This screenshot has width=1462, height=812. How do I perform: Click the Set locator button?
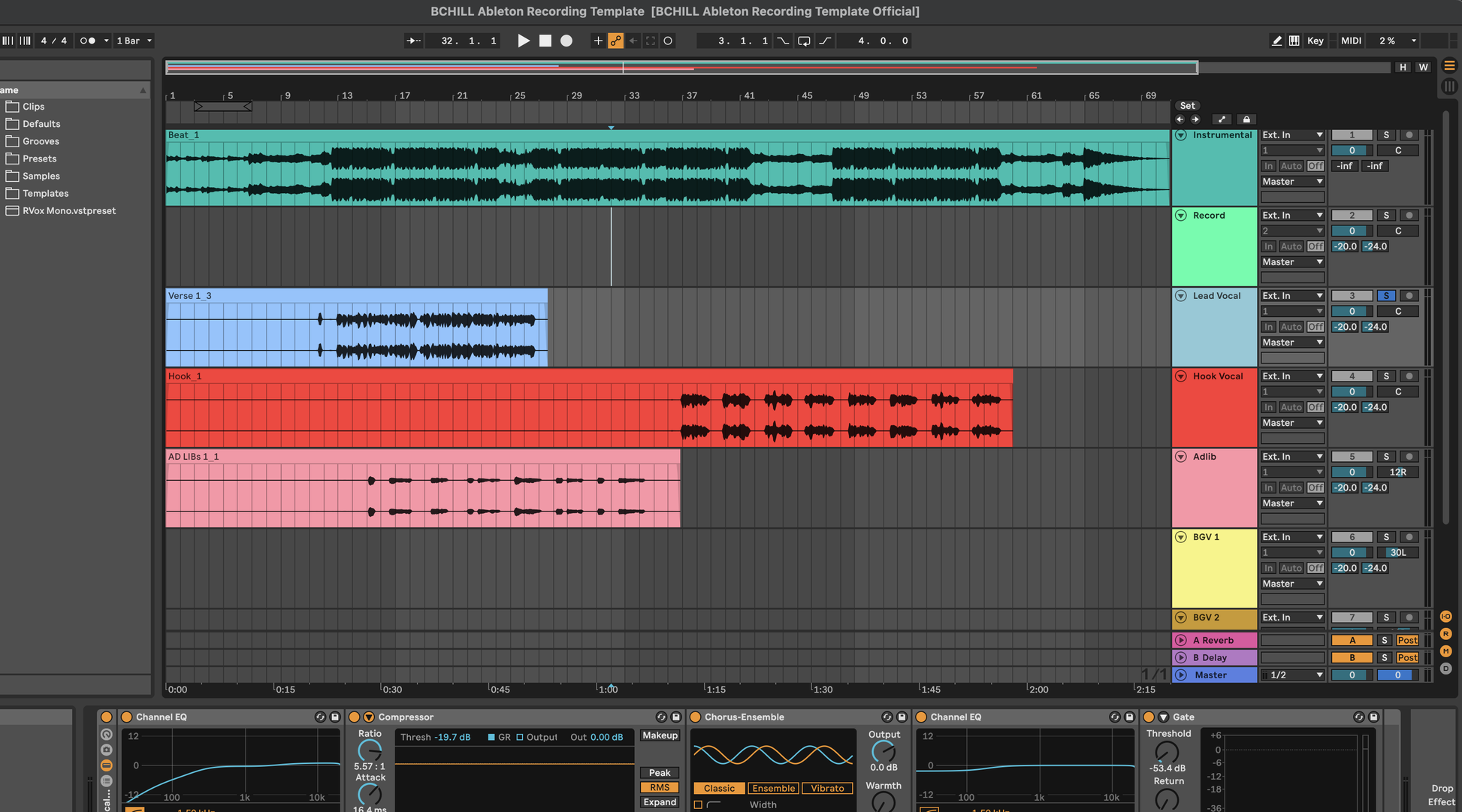coord(1187,106)
